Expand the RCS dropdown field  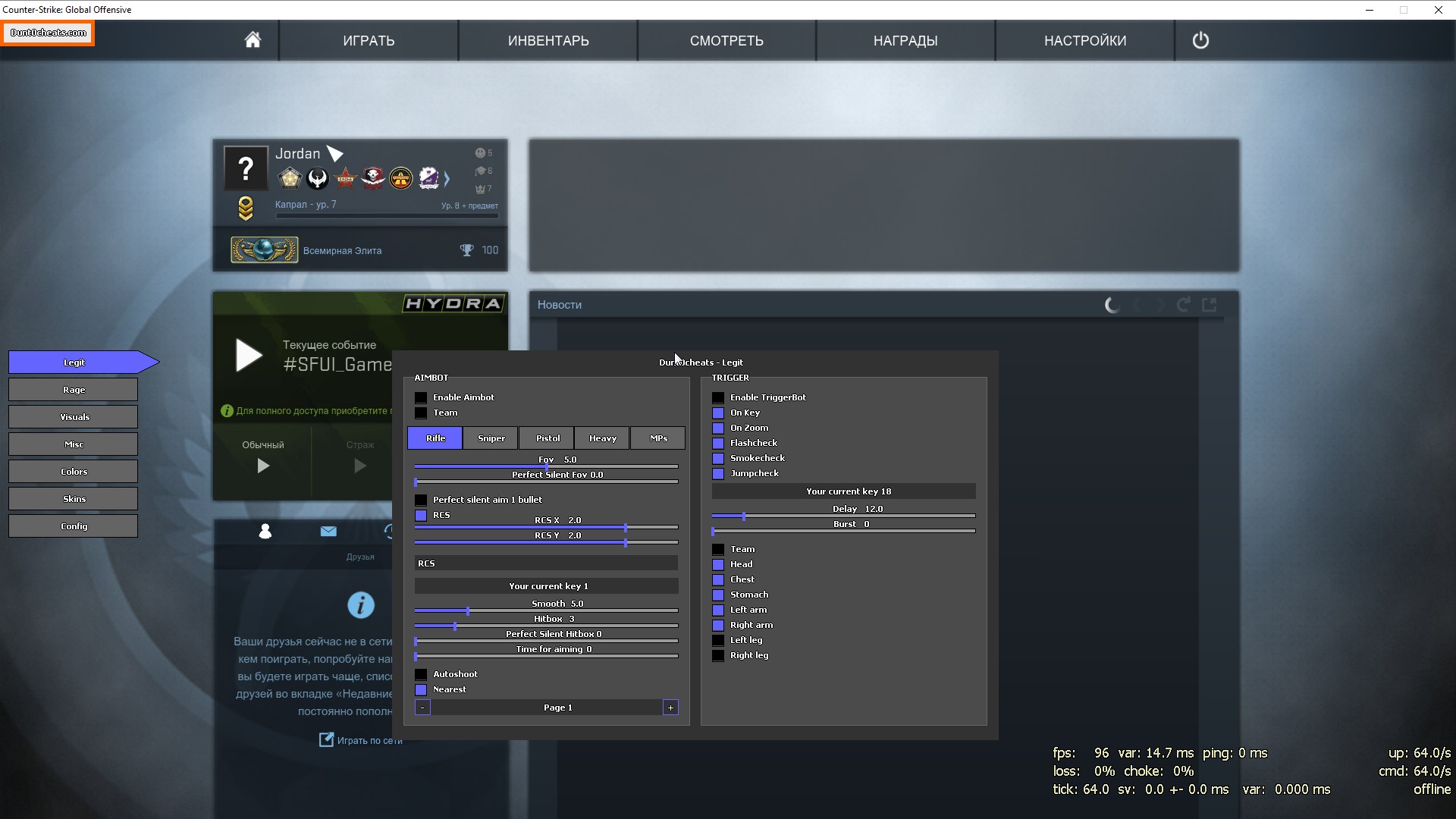pyautogui.click(x=546, y=563)
